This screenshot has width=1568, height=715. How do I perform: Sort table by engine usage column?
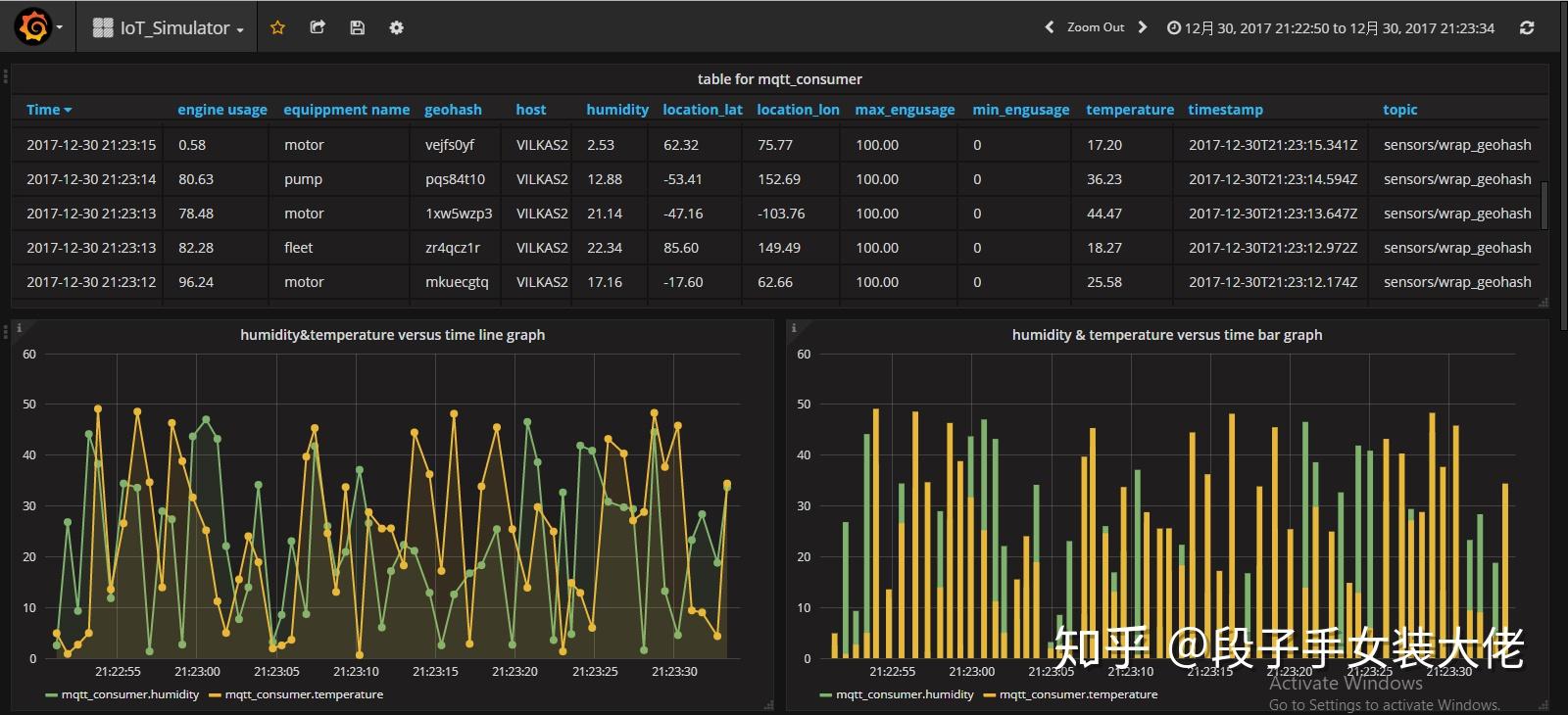point(221,110)
